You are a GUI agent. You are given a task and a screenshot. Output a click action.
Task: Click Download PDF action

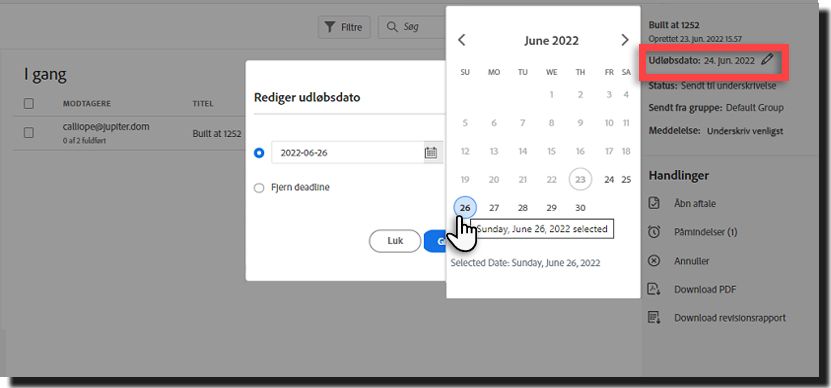[x=705, y=289]
